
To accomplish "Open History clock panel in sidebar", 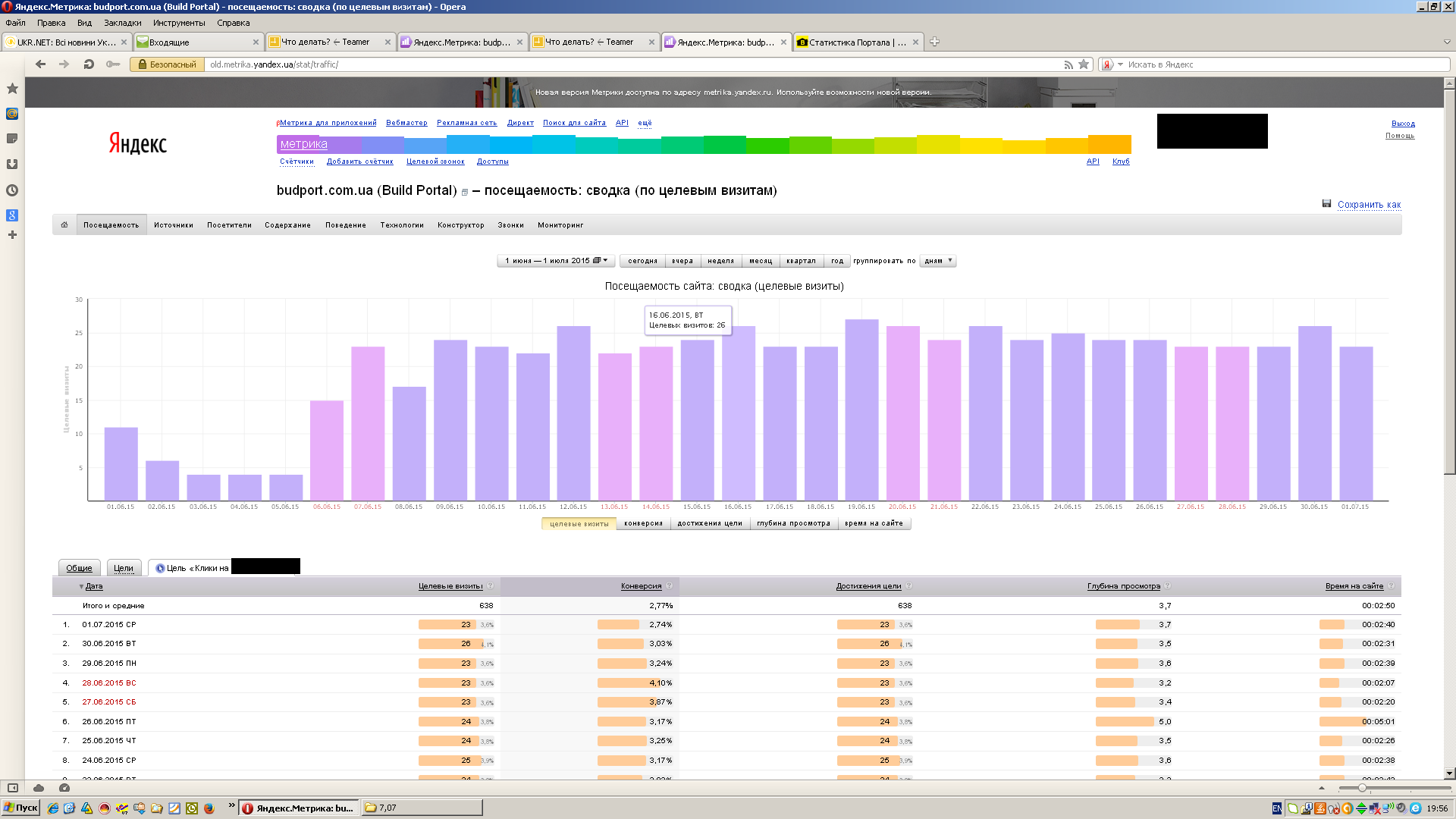I will pos(12,190).
